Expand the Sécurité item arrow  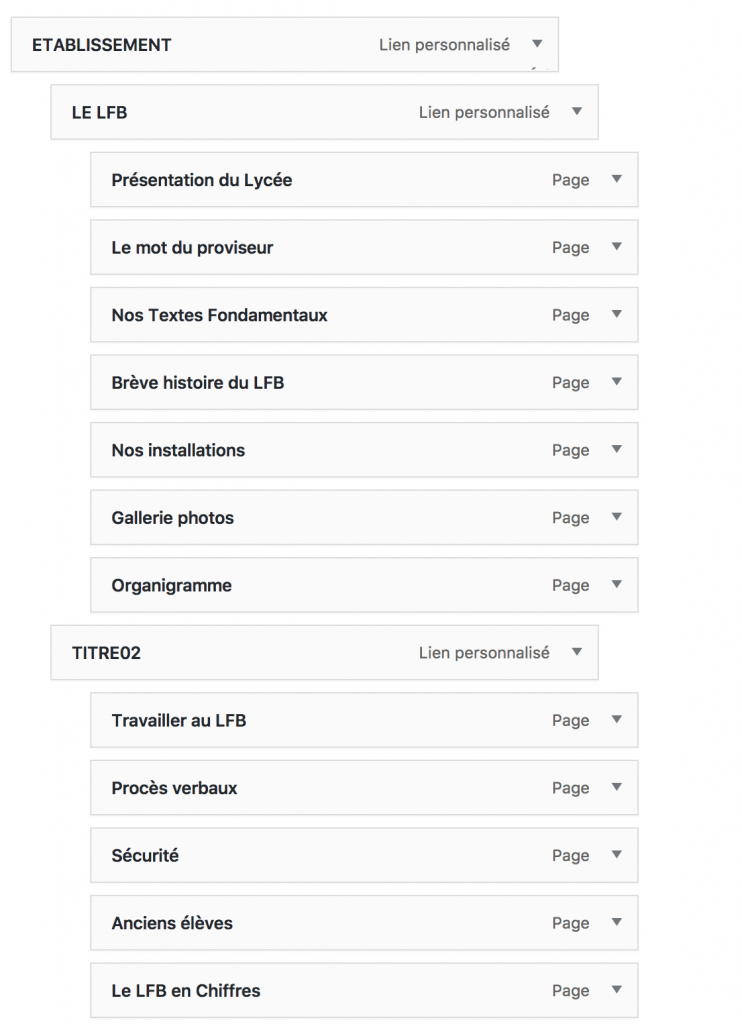[x=617, y=855]
